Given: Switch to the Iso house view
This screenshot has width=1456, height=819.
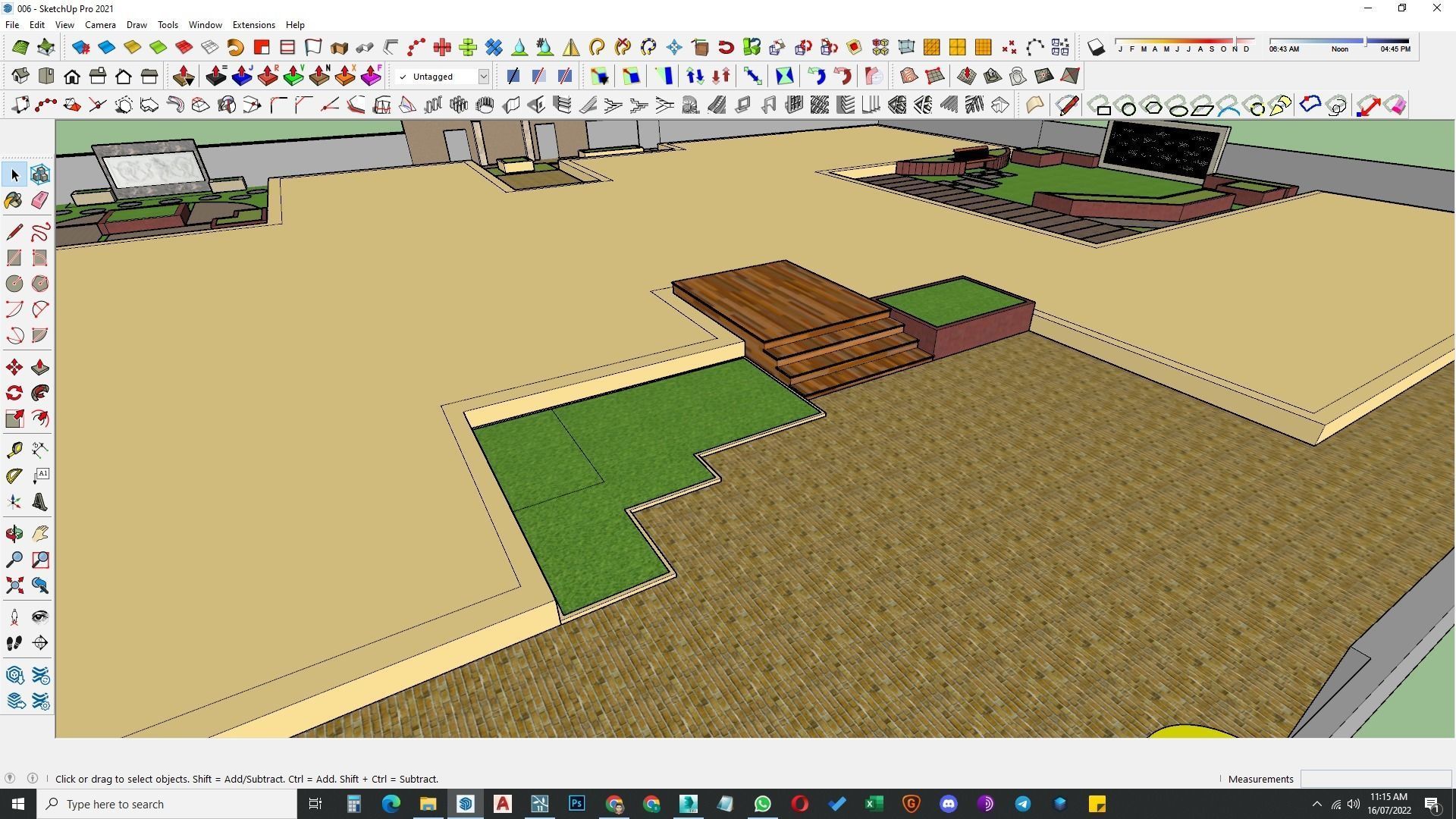Looking at the screenshot, I should click(x=20, y=77).
